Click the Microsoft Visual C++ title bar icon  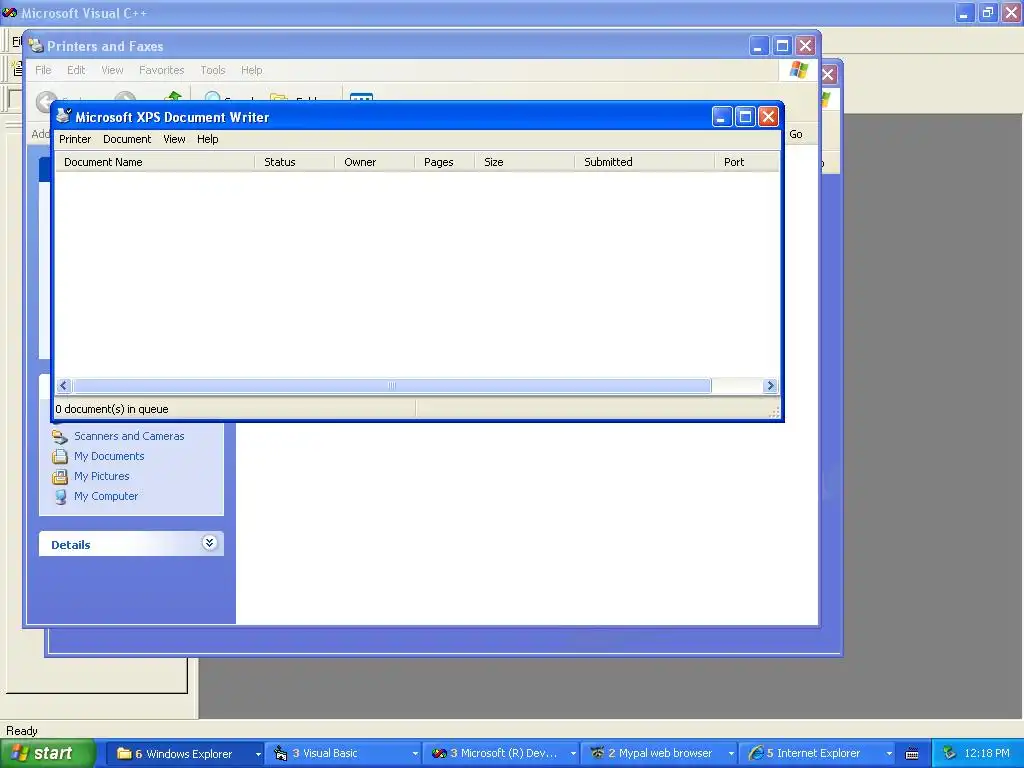tap(10, 12)
